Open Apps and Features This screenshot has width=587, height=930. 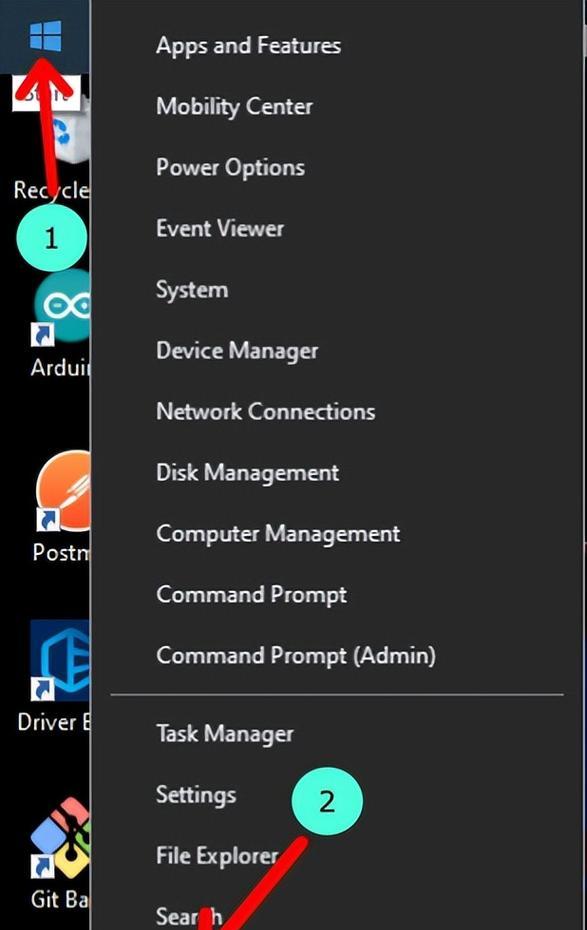[x=248, y=46]
